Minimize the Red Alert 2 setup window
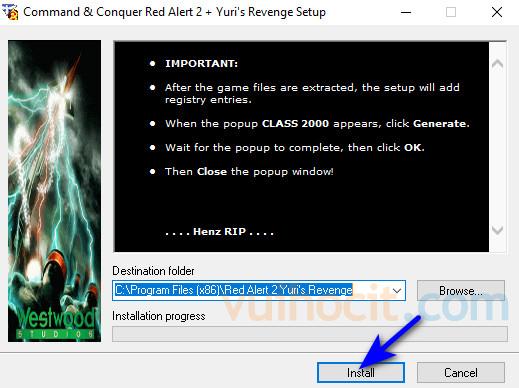This screenshot has width=519, height=388. pyautogui.click(x=406, y=12)
